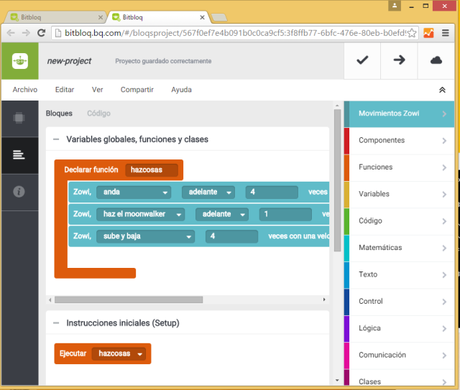The height and width of the screenshot is (390, 460).
Task: Upload the project with the arrow icon
Action: coord(399,60)
